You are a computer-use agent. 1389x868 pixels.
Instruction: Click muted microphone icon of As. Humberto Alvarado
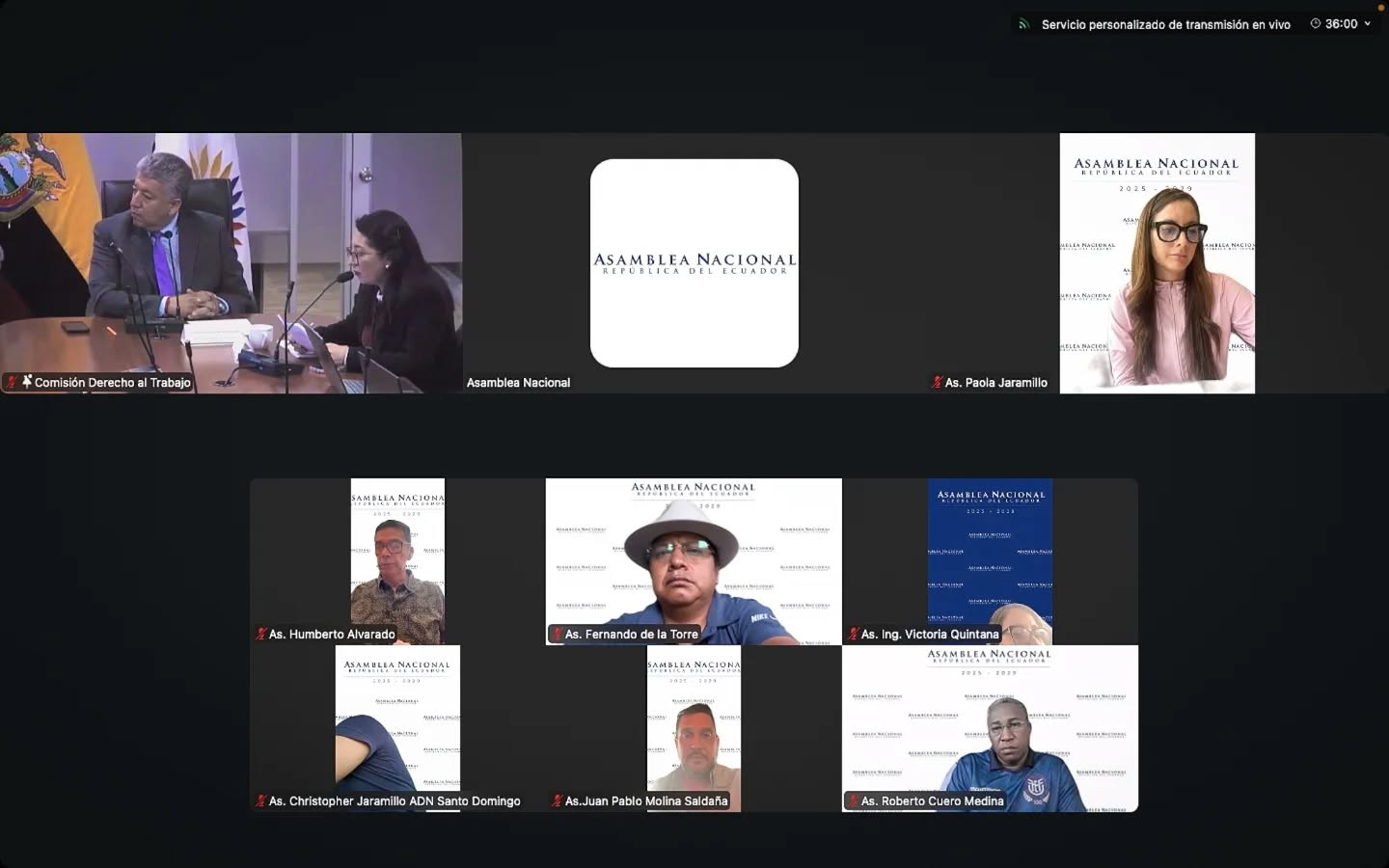tap(261, 635)
